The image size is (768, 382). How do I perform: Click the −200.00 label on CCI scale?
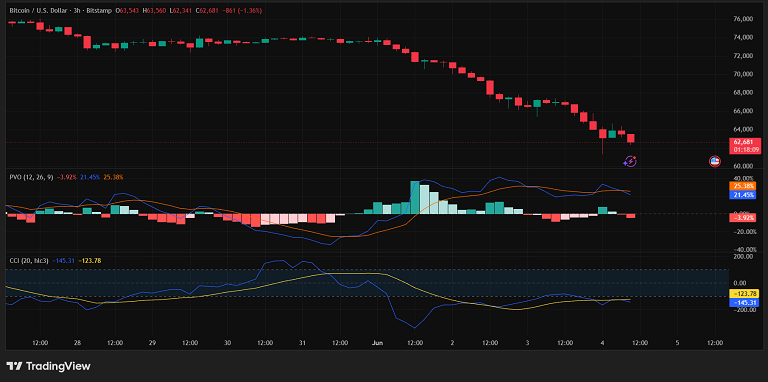744,310
